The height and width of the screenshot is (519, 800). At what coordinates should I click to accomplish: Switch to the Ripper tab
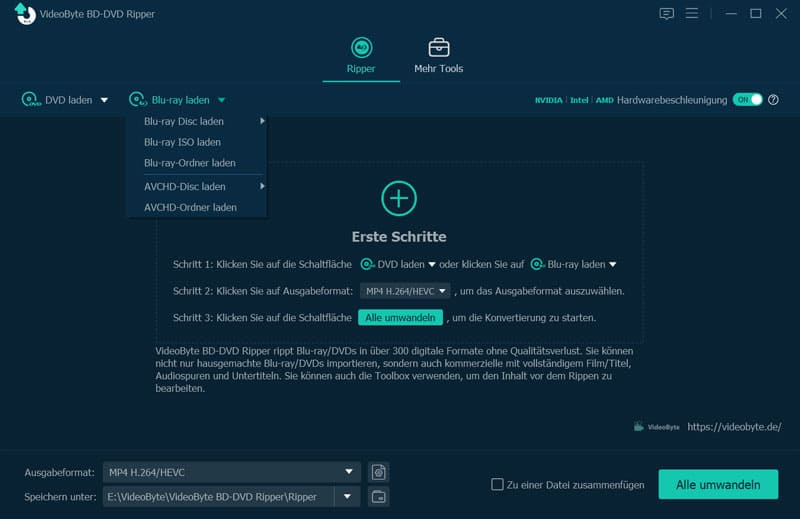point(361,56)
